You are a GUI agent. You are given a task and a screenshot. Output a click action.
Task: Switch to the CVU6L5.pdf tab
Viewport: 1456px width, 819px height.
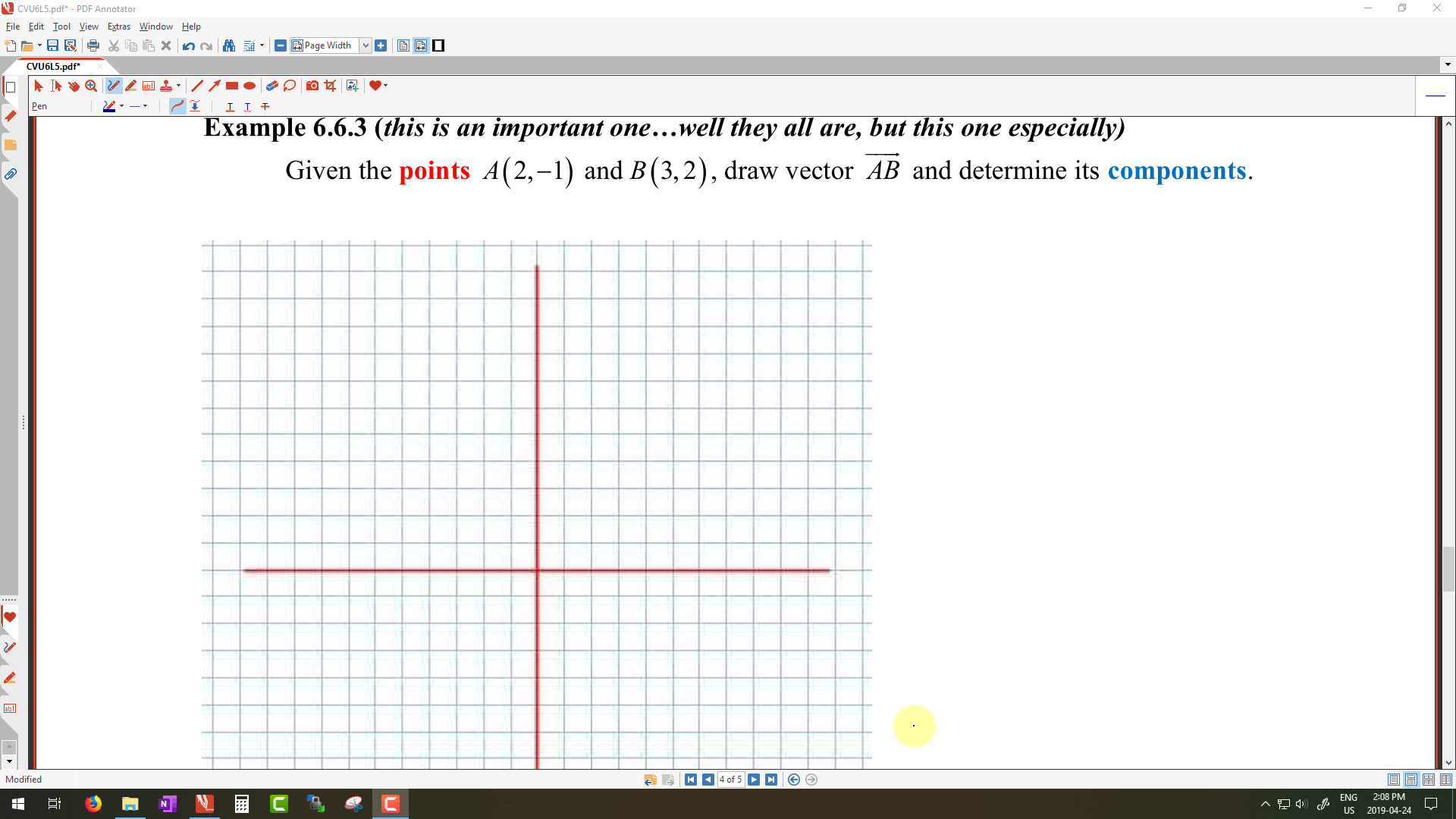[53, 66]
